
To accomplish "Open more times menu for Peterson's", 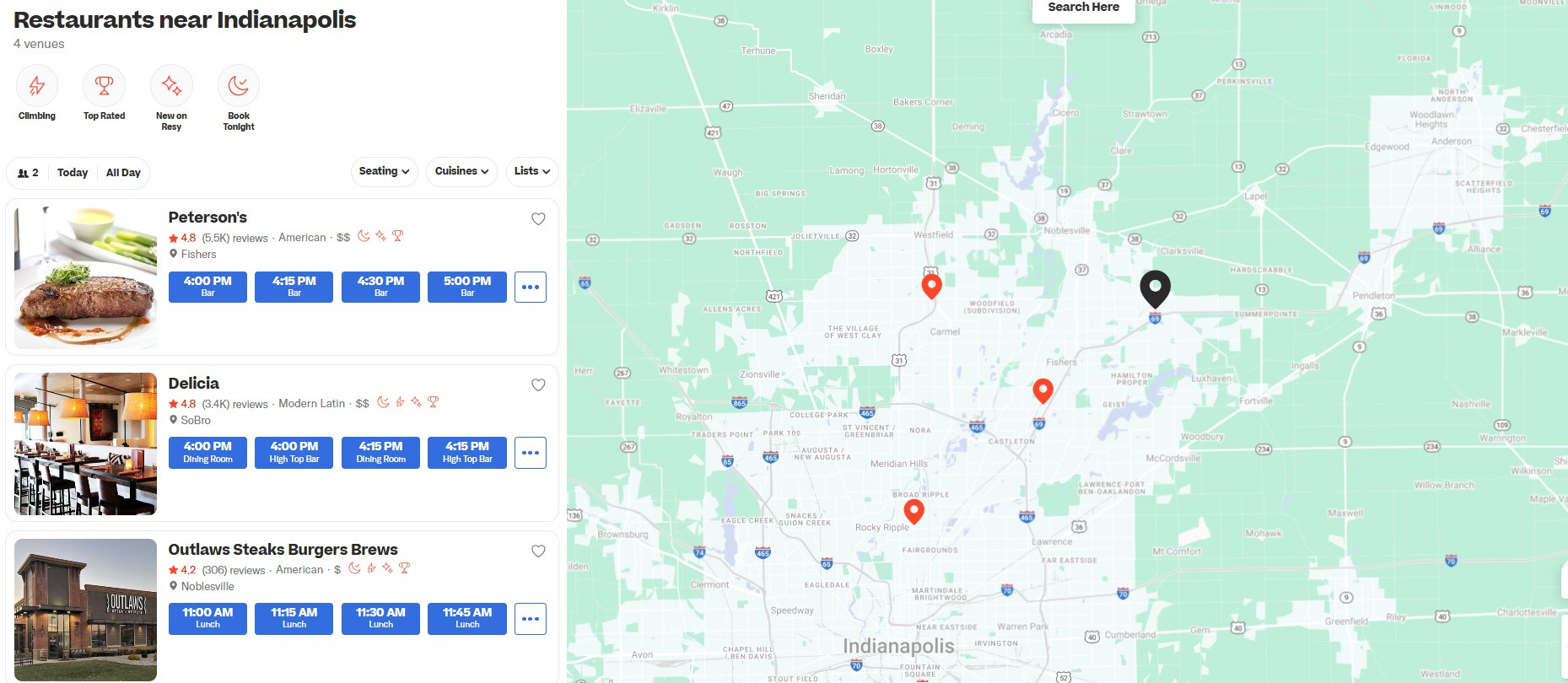I will point(531,287).
